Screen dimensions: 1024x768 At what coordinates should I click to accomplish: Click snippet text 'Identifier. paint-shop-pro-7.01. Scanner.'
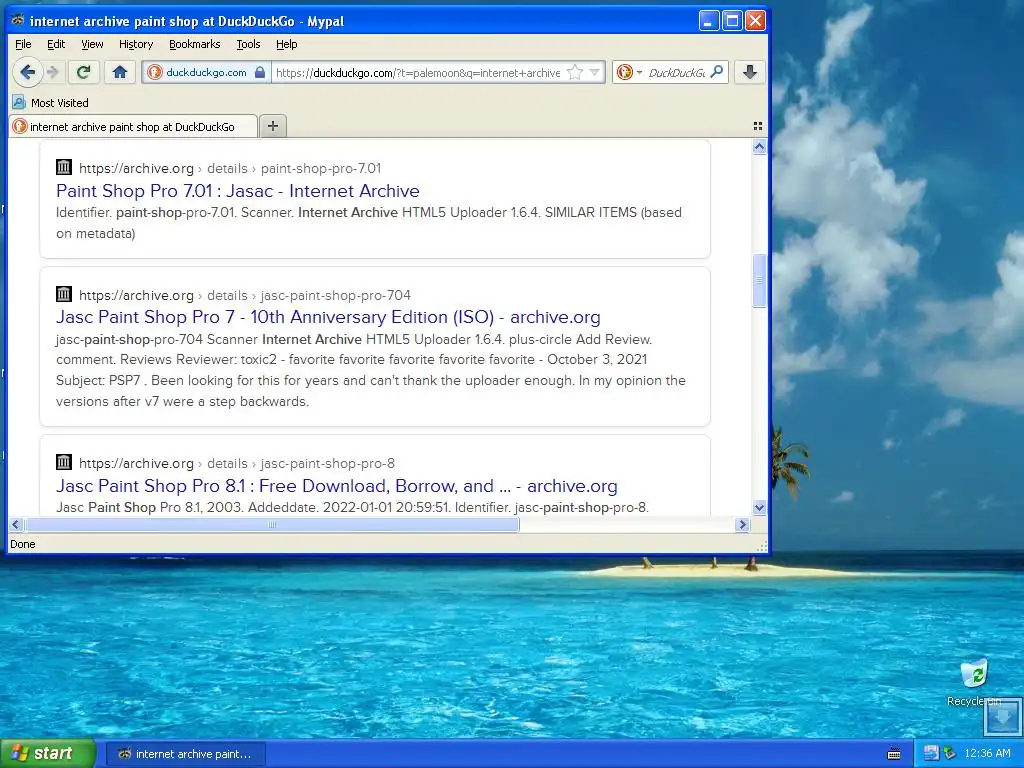pyautogui.click(x=175, y=212)
